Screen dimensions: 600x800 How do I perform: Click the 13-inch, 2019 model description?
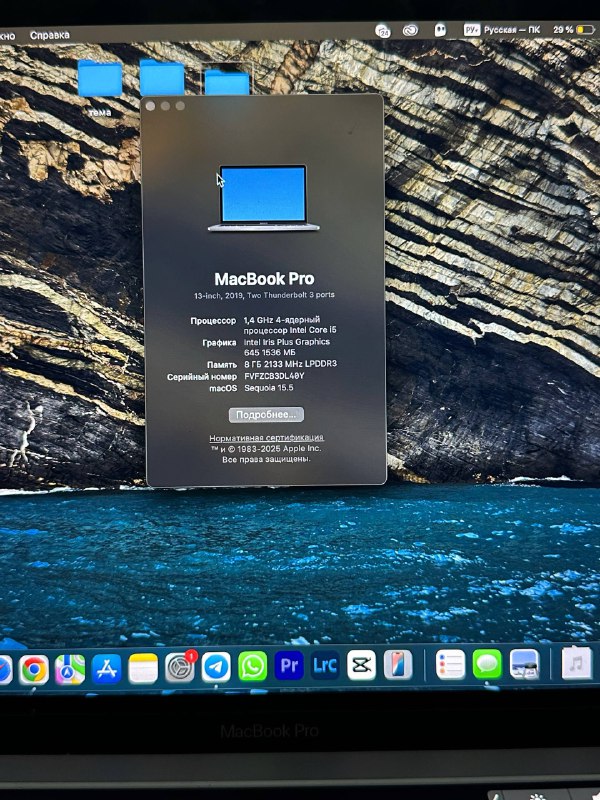point(264,295)
